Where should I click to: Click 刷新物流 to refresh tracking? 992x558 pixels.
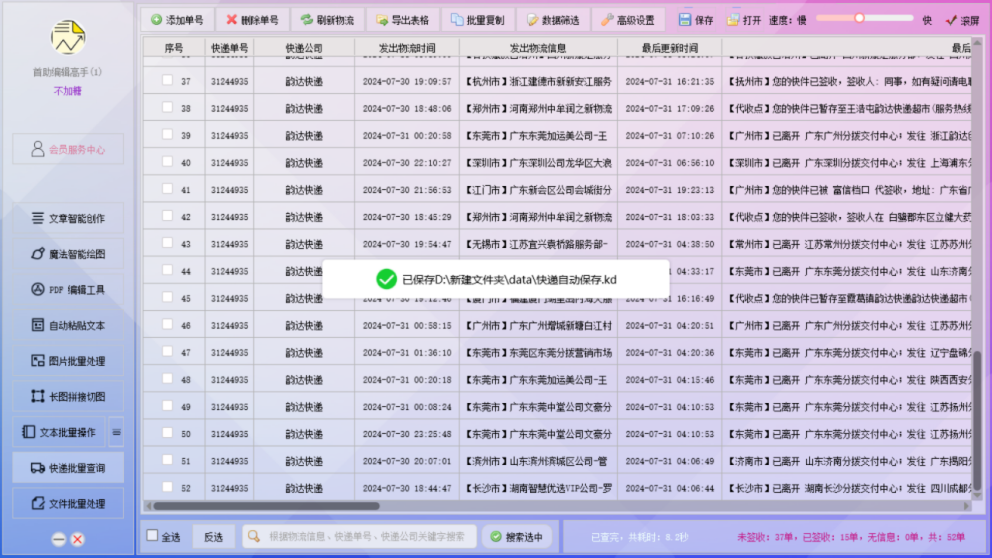[327, 20]
